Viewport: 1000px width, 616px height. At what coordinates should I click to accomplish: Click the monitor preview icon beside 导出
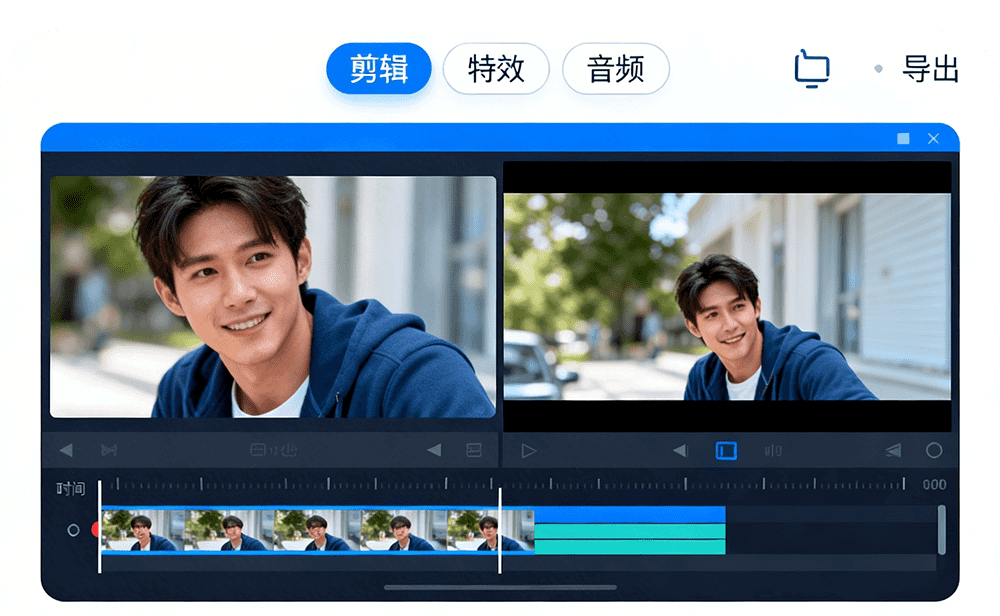812,69
